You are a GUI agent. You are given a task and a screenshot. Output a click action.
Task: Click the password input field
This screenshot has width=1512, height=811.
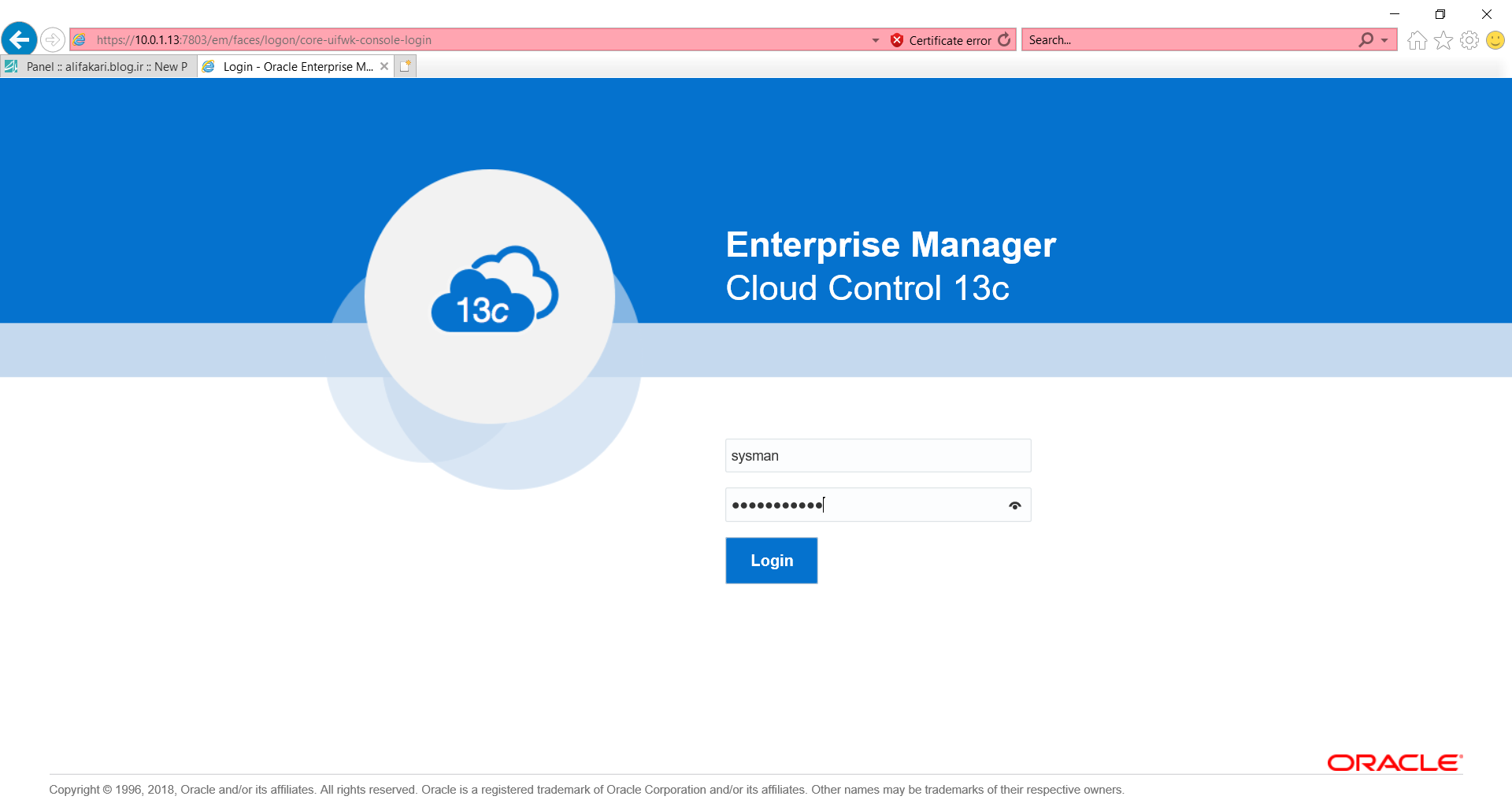[x=877, y=505]
